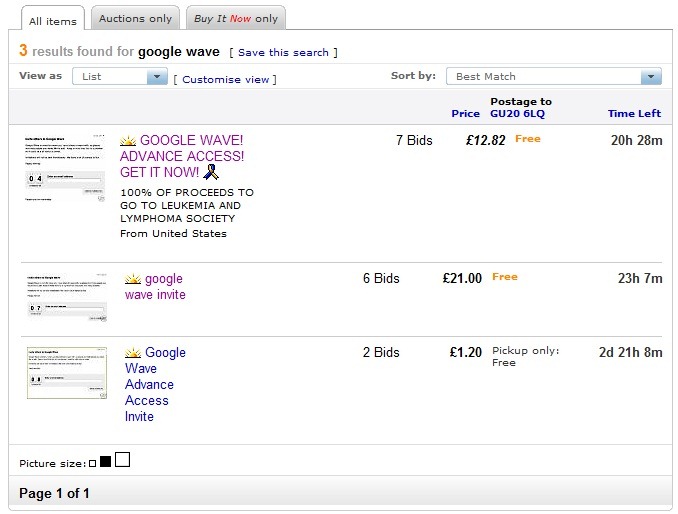Switch to the Buy It Now only tab
The height and width of the screenshot is (514, 678).
click(x=235, y=18)
